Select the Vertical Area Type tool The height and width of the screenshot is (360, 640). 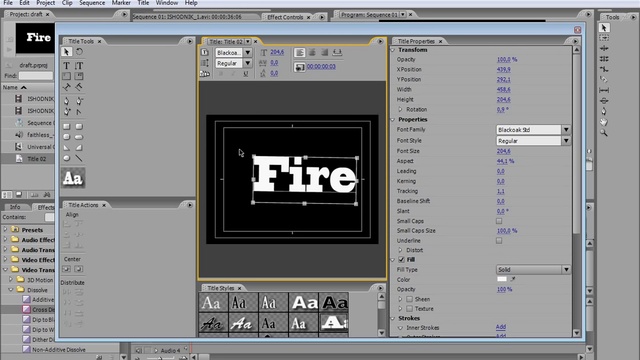(x=79, y=76)
